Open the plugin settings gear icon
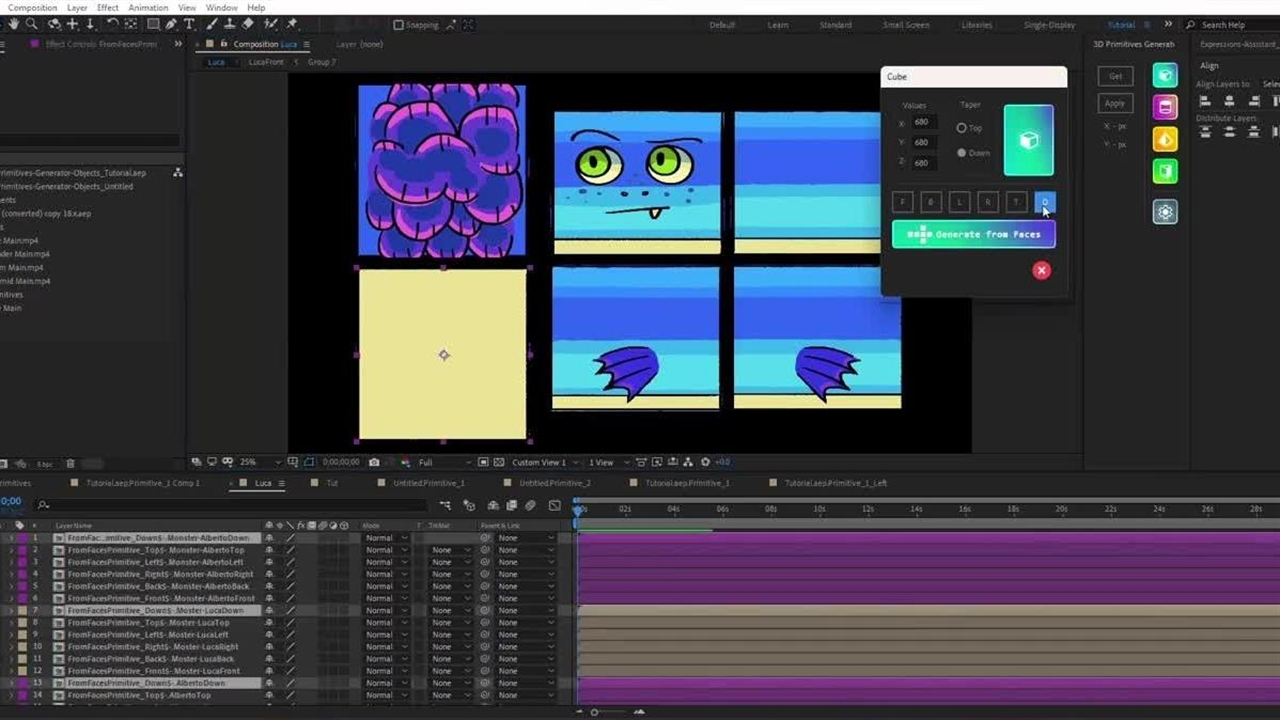Screen dimensions: 1280x720 click(x=1164, y=212)
